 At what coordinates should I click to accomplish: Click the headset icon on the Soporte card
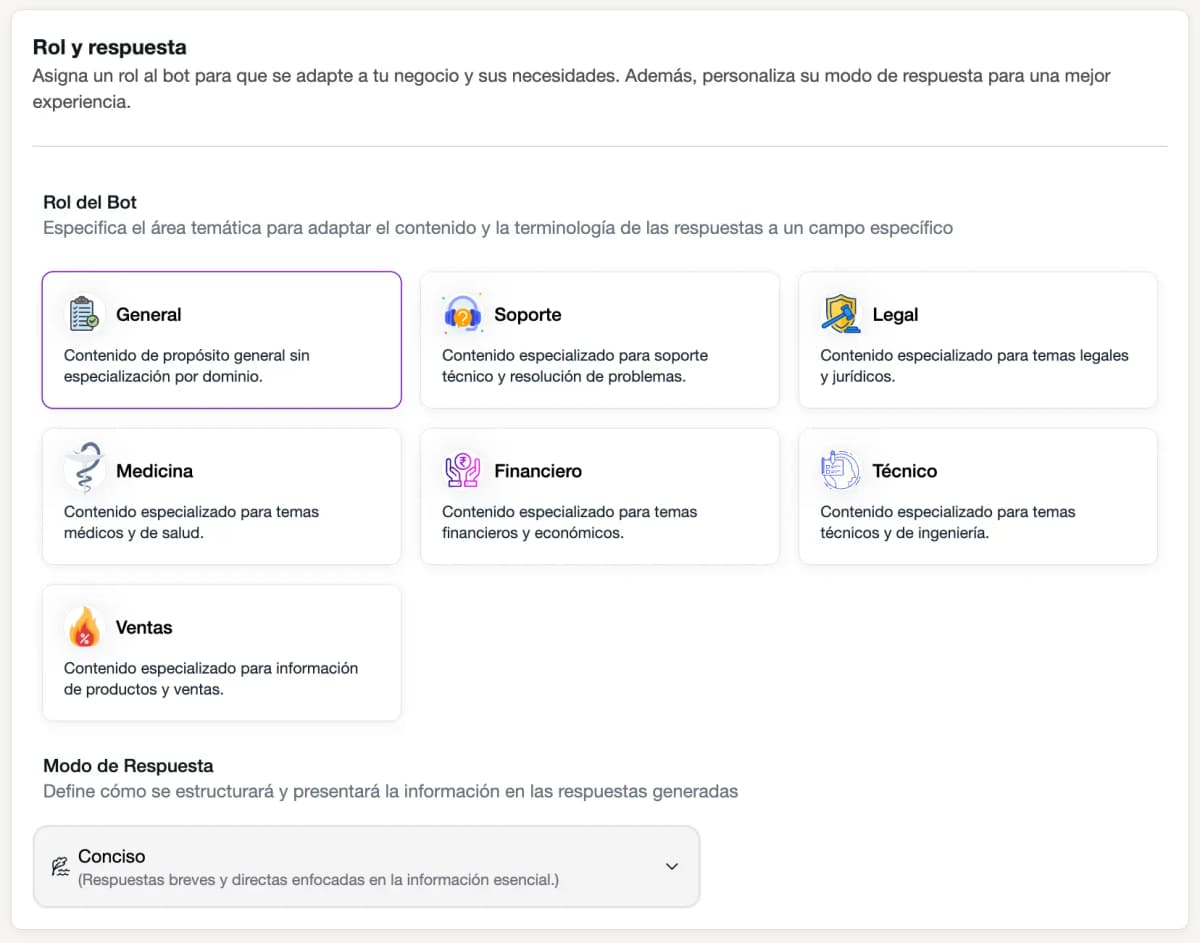(x=462, y=314)
